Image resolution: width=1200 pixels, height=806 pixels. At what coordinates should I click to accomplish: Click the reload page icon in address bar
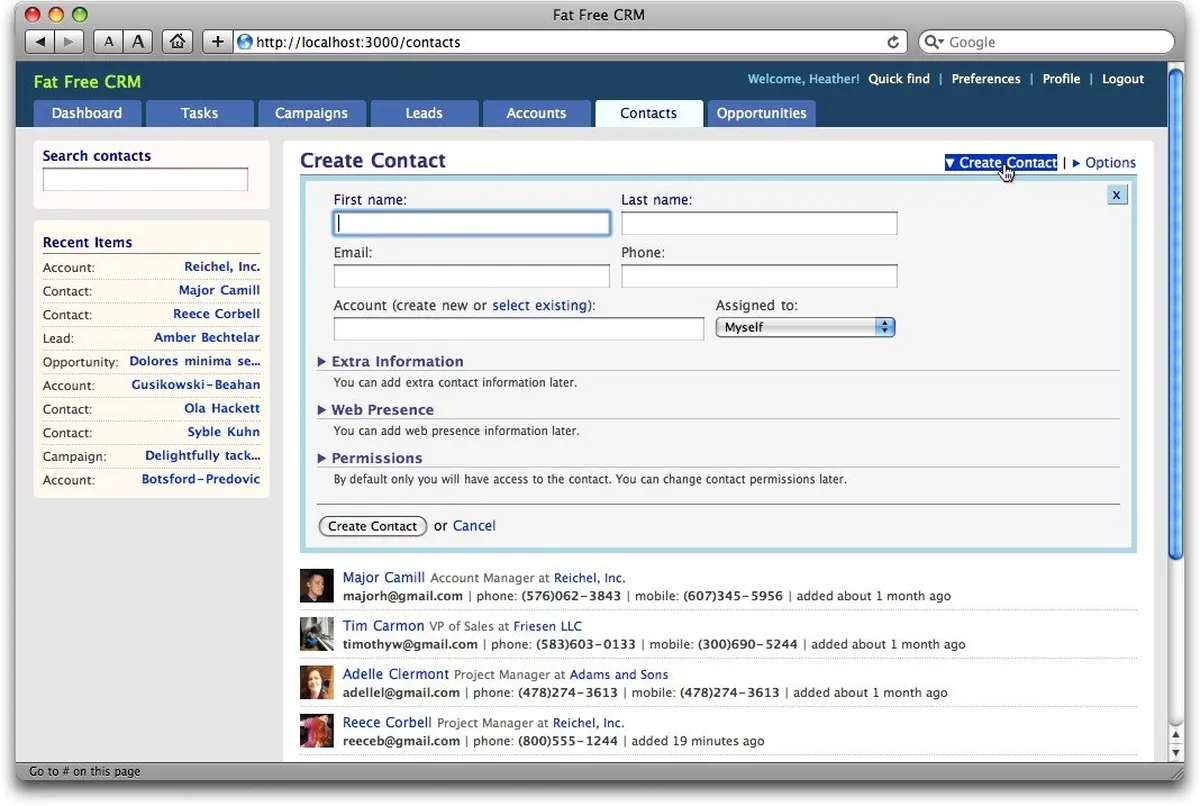click(893, 42)
